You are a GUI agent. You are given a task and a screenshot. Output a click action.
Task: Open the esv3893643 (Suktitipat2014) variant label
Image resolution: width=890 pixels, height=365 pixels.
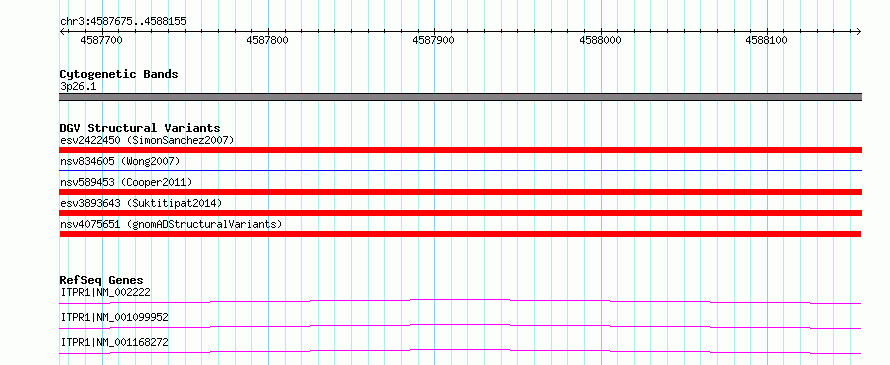(141, 203)
